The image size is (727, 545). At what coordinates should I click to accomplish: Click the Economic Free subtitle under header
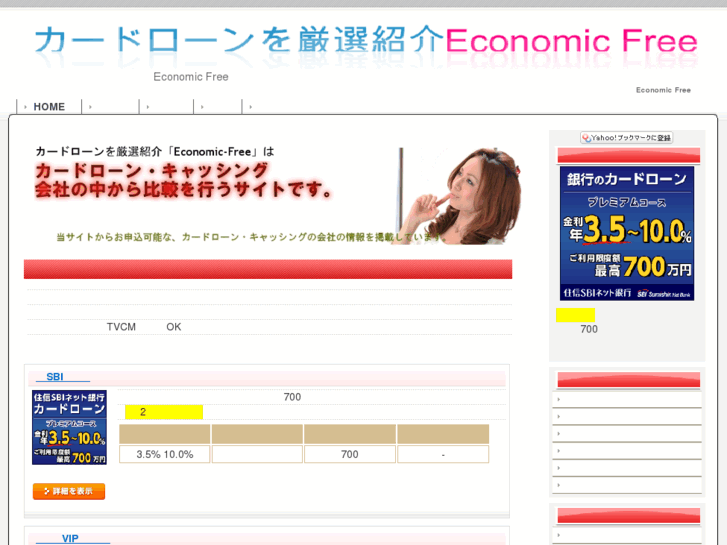191,77
